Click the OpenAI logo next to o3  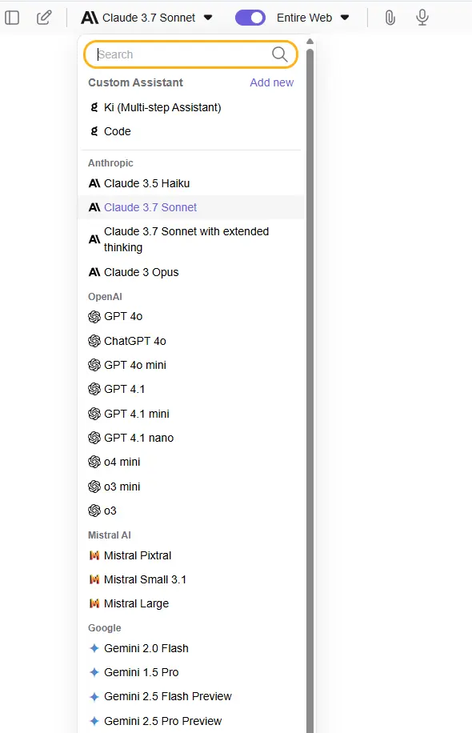click(x=94, y=510)
